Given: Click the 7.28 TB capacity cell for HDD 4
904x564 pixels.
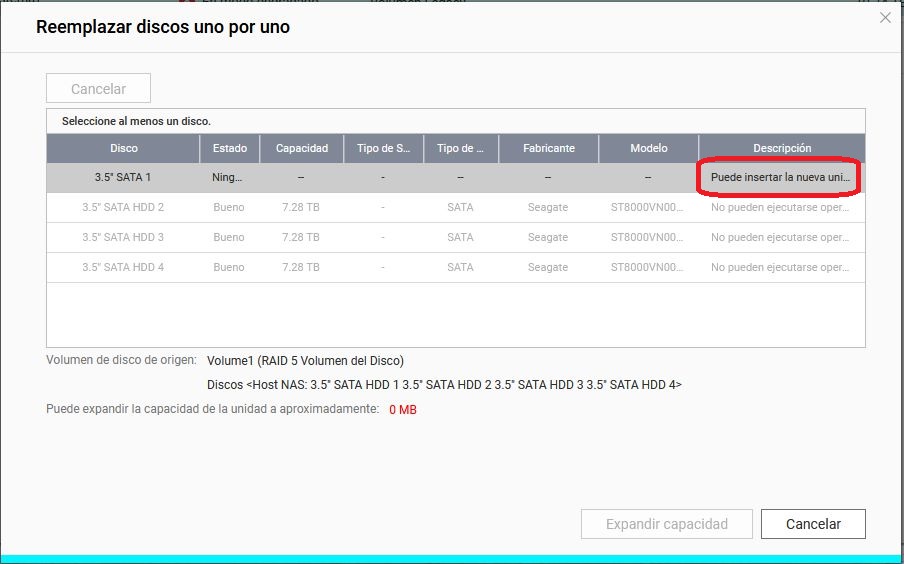Looking at the screenshot, I should click(302, 267).
